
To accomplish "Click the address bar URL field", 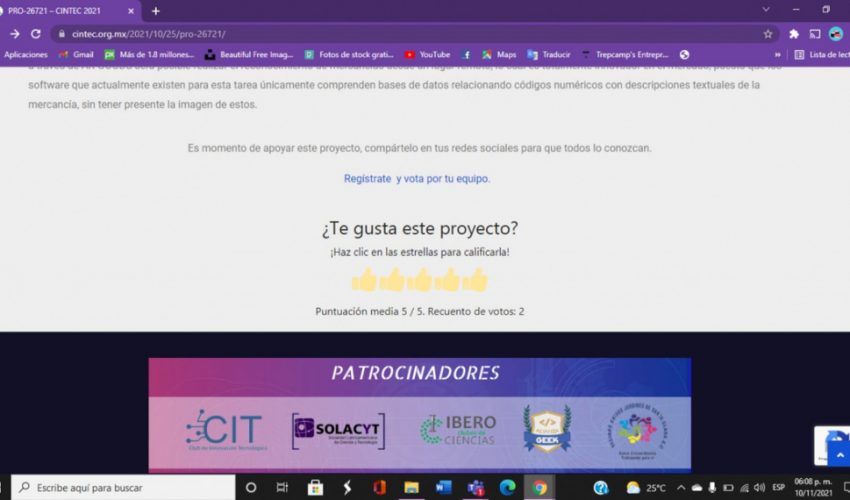I will pos(415,34).
